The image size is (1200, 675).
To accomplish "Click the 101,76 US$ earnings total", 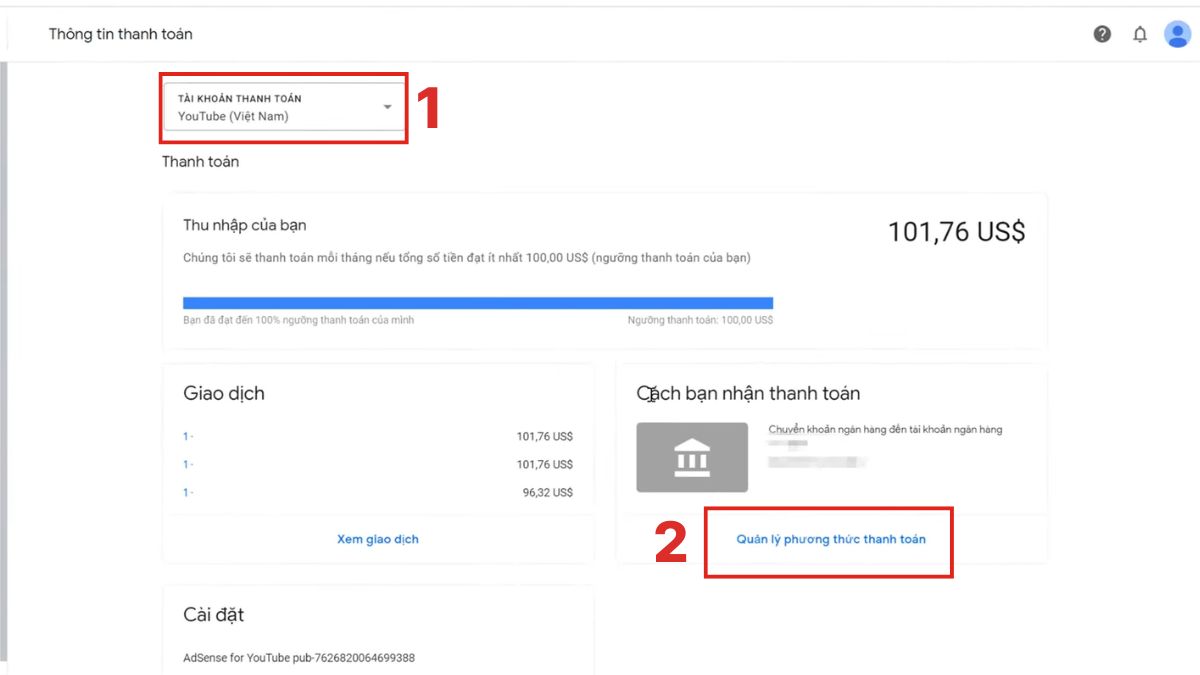I will coord(957,232).
